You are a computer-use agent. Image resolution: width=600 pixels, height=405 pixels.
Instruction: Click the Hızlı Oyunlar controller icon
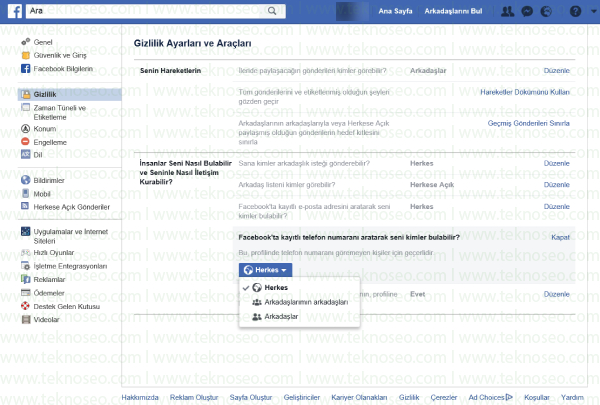(26, 252)
